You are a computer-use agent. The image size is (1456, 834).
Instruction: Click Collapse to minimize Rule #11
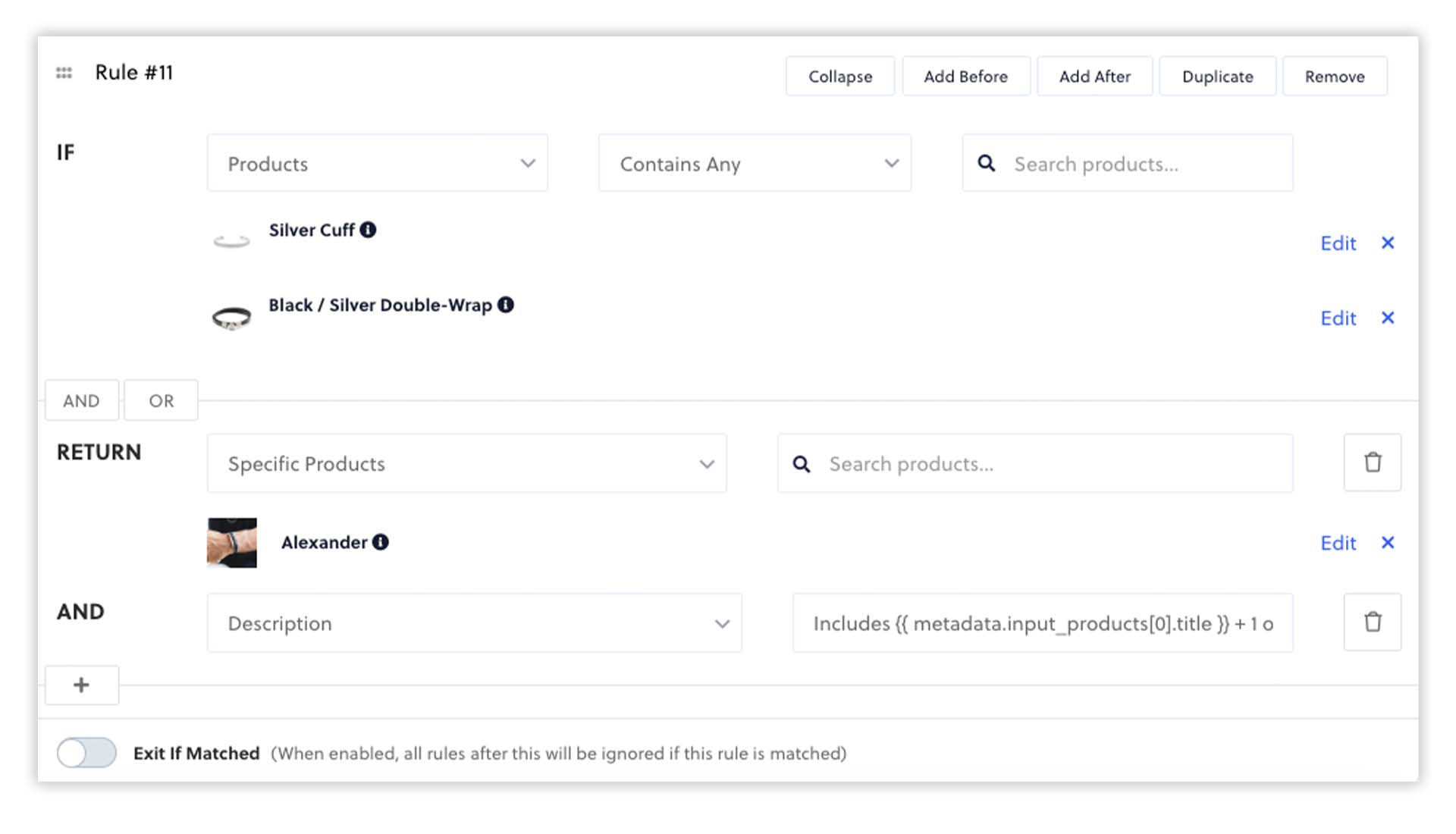point(840,76)
